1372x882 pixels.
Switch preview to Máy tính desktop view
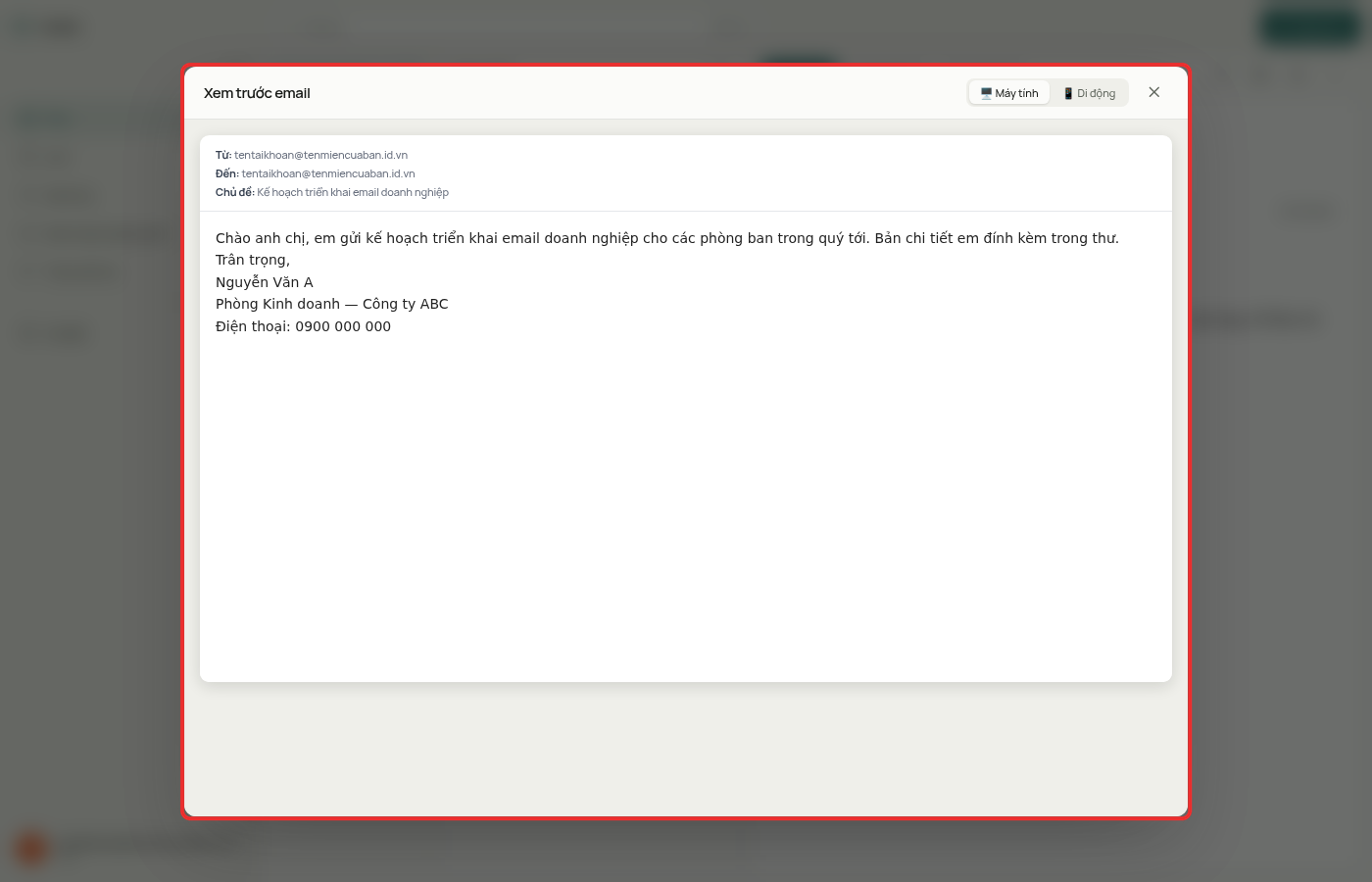[x=1009, y=93]
